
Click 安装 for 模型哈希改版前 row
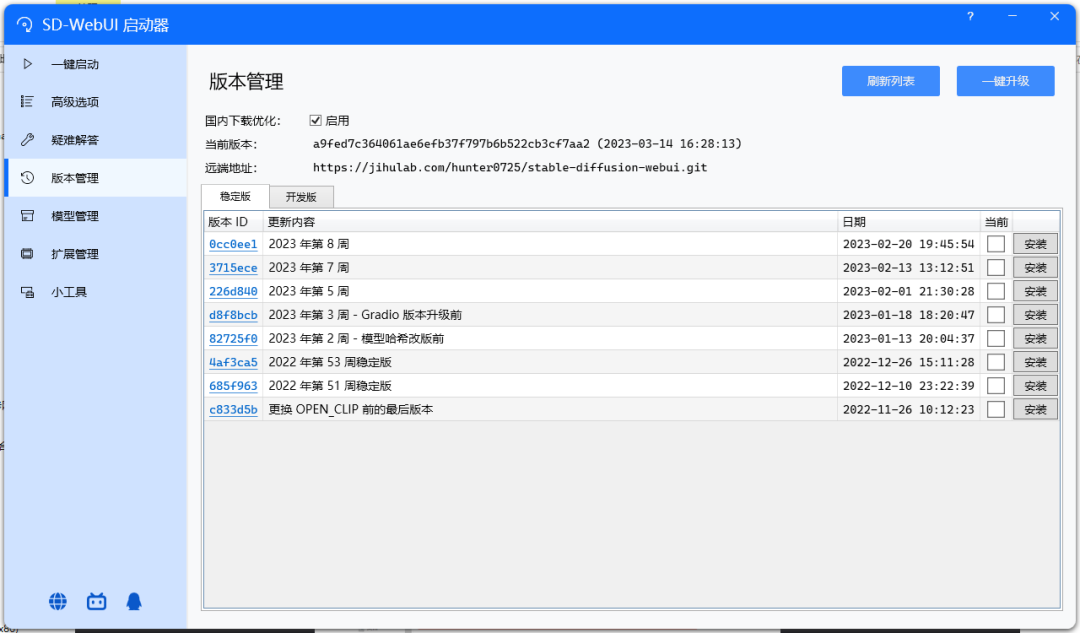[x=1035, y=338]
